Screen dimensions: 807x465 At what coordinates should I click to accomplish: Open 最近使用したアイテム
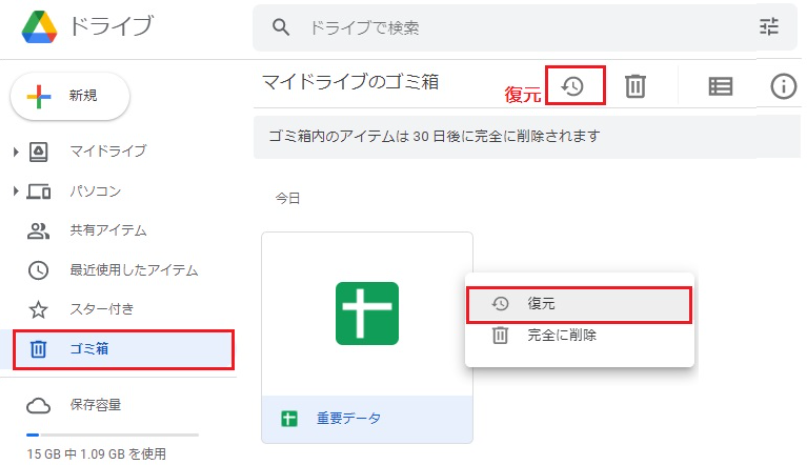point(133,270)
